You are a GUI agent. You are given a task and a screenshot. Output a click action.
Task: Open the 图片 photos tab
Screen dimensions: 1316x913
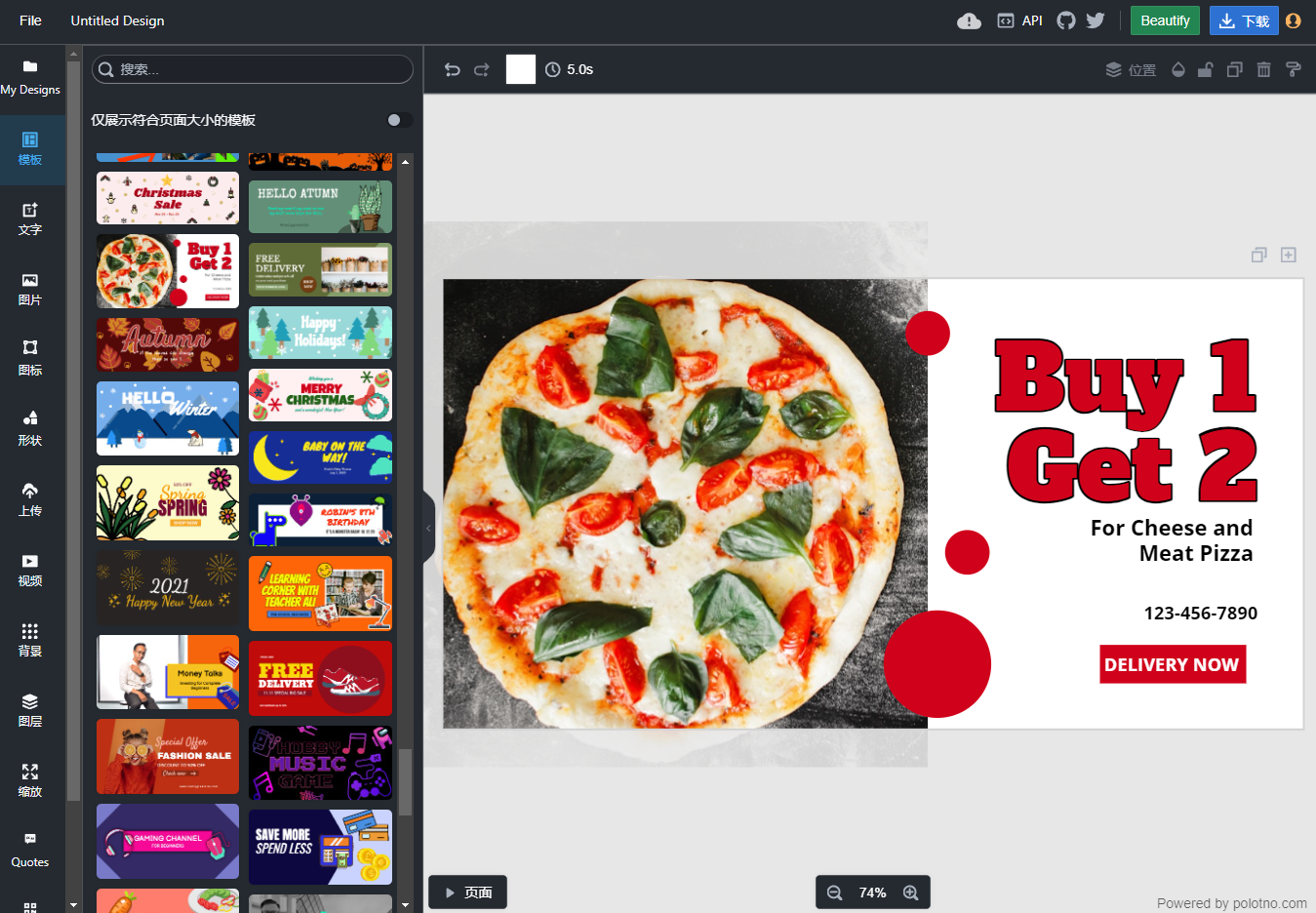30,290
